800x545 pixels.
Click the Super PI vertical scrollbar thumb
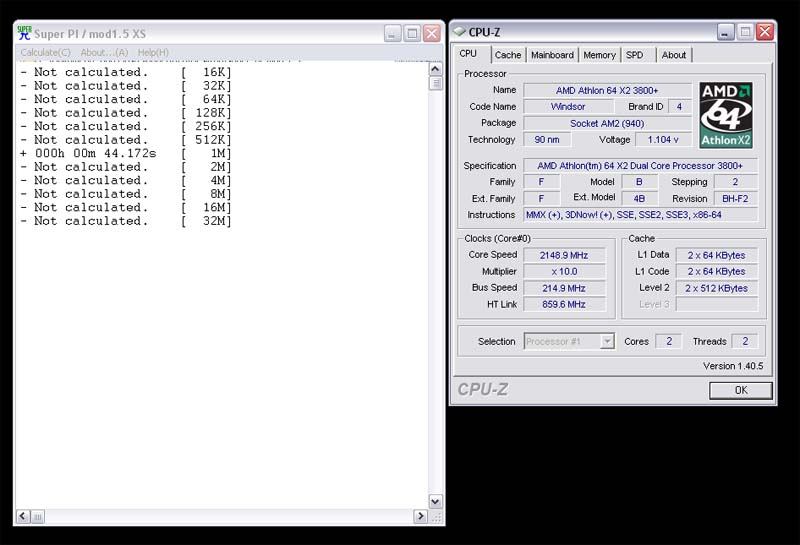[435, 83]
